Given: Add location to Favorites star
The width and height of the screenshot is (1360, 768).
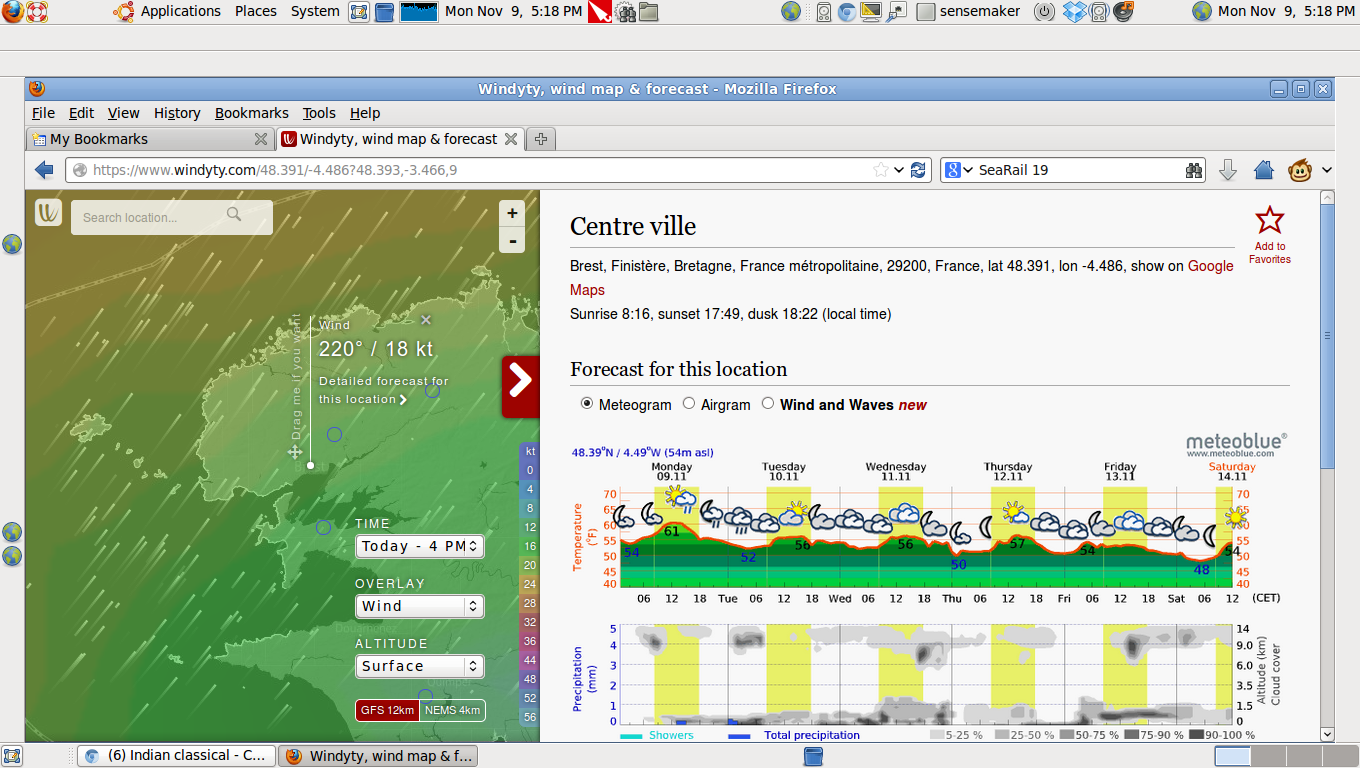Looking at the screenshot, I should [x=1269, y=221].
